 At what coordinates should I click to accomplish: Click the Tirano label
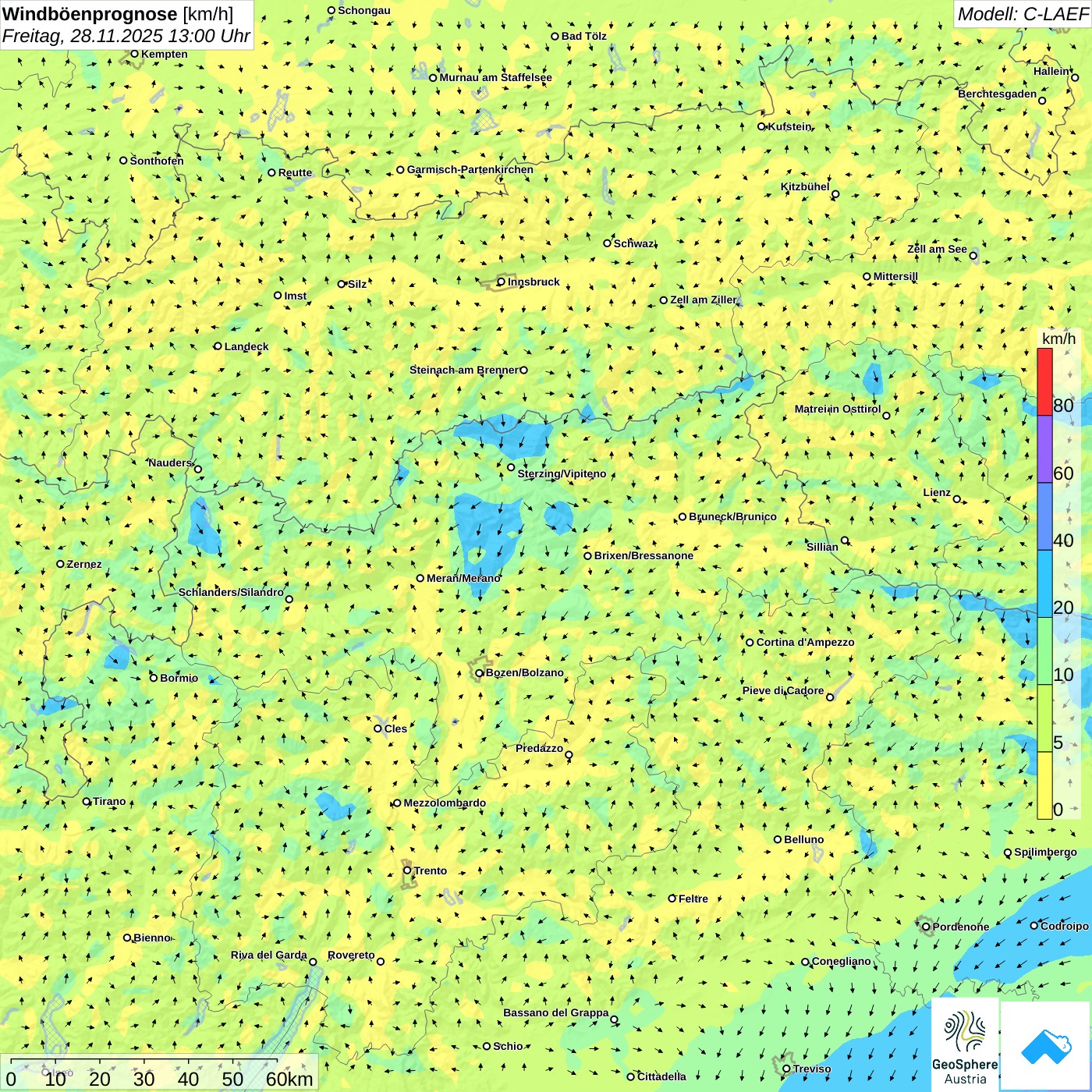coord(109,801)
